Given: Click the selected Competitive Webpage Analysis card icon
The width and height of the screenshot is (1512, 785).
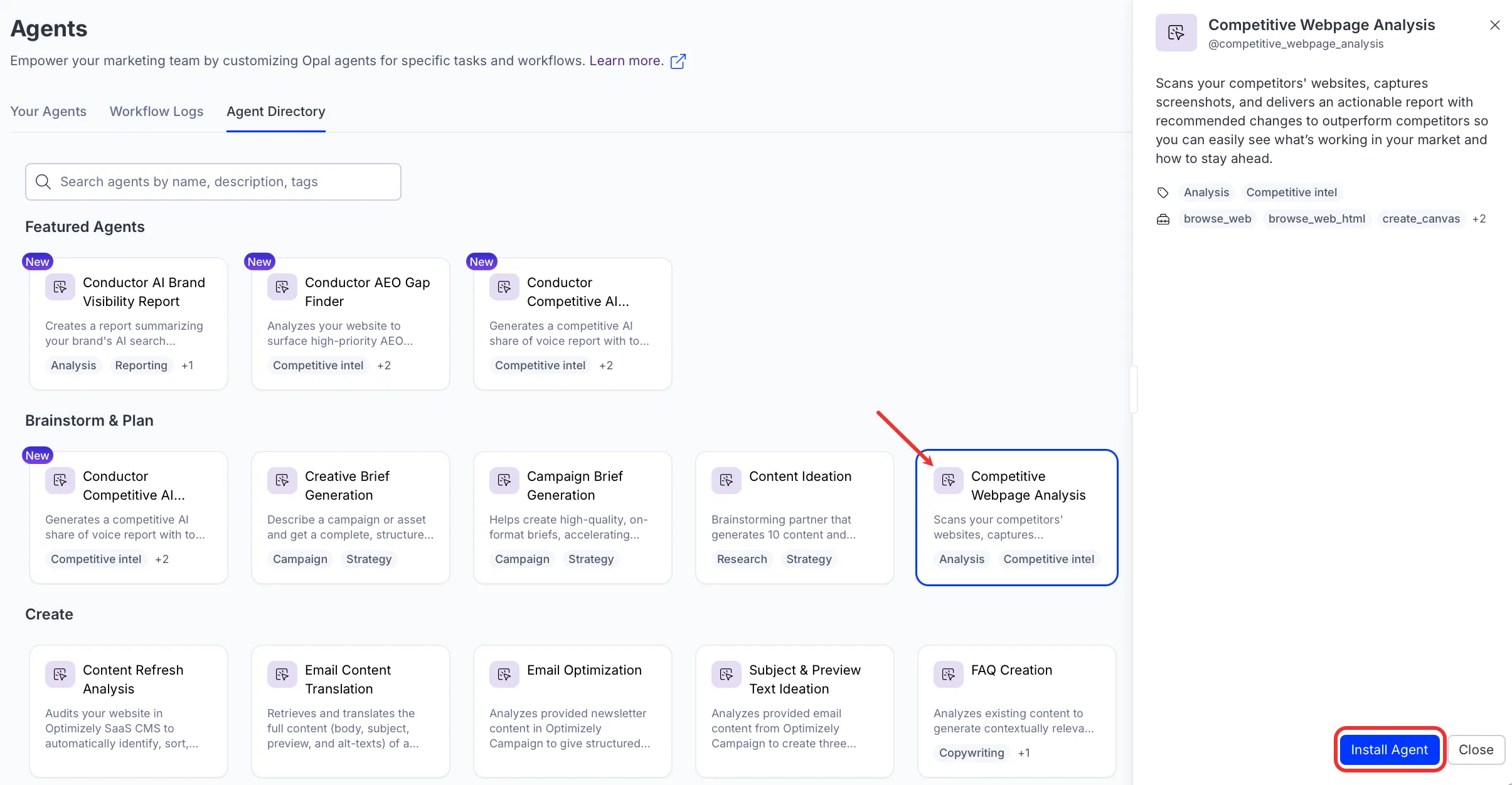Looking at the screenshot, I should 949,481.
